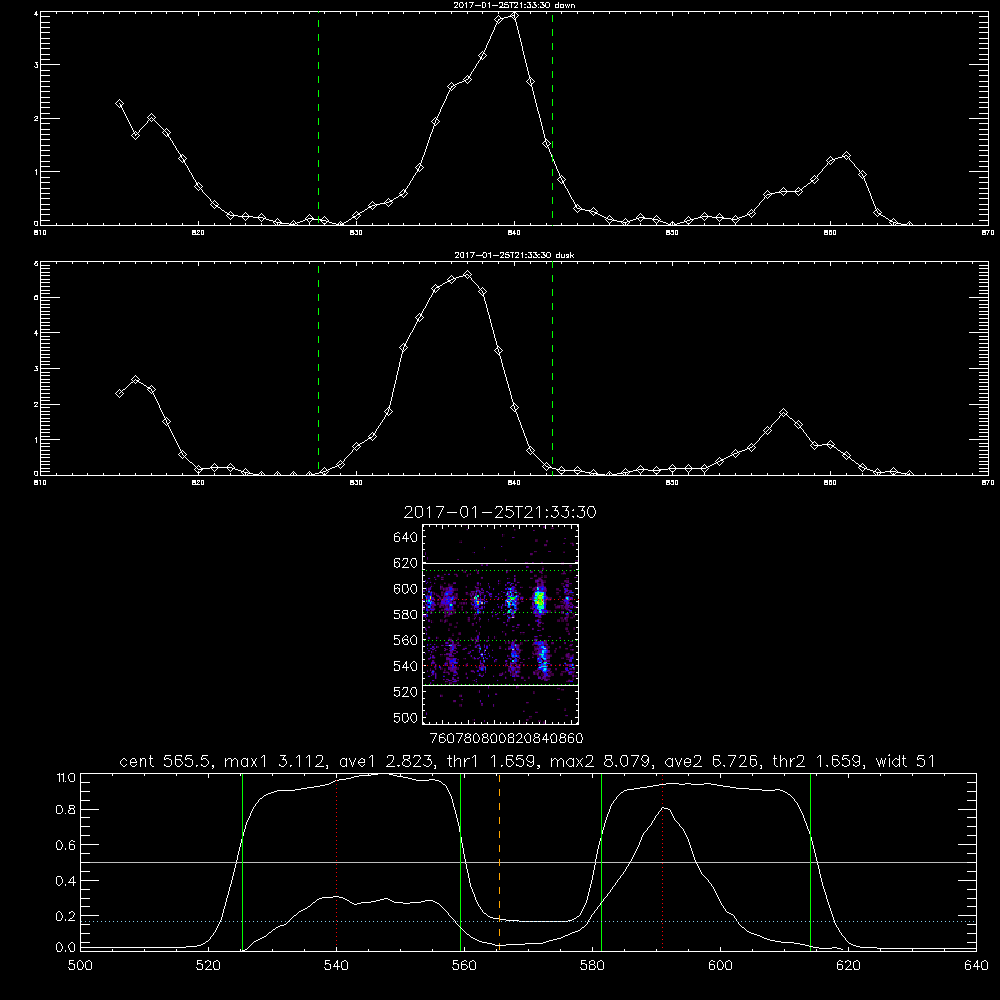
Task: Click the y-axis label 0.2 in bottom plot
Action: pyautogui.click(x=66, y=916)
